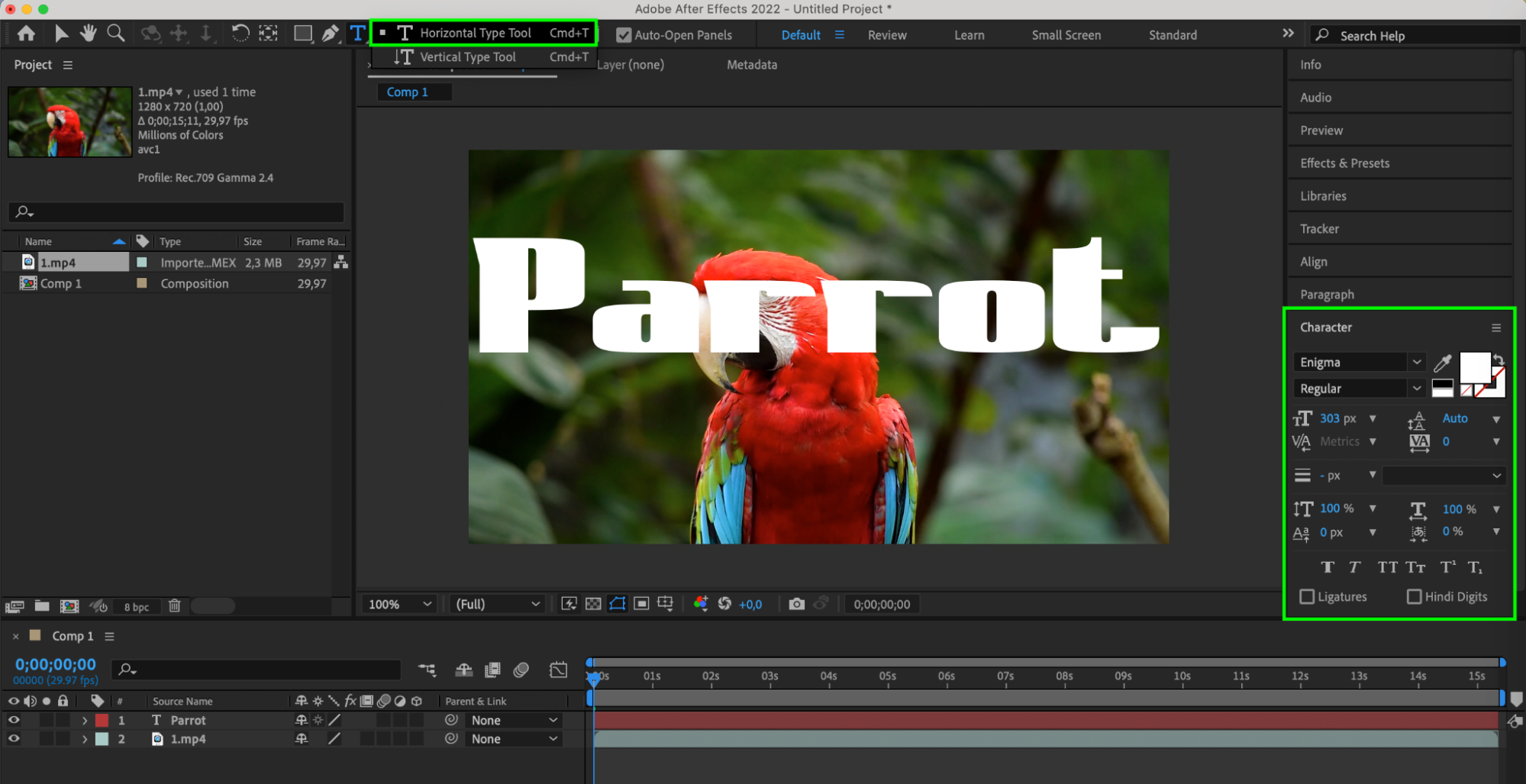Viewport: 1526px width, 784px height.
Task: Select the Zoom magnifier tool
Action: tap(116, 34)
